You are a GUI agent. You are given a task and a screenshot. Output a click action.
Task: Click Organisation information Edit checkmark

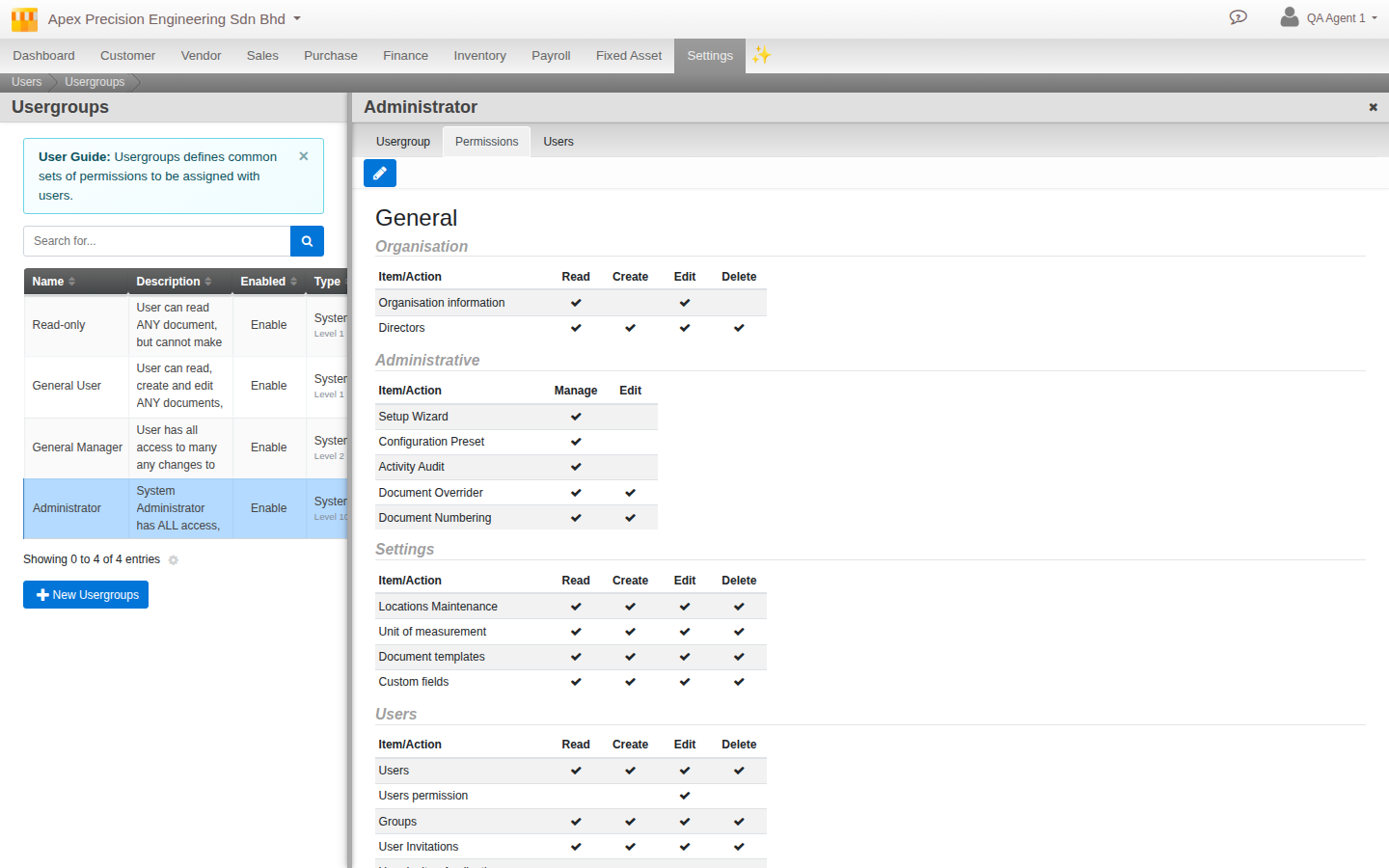[685, 303]
